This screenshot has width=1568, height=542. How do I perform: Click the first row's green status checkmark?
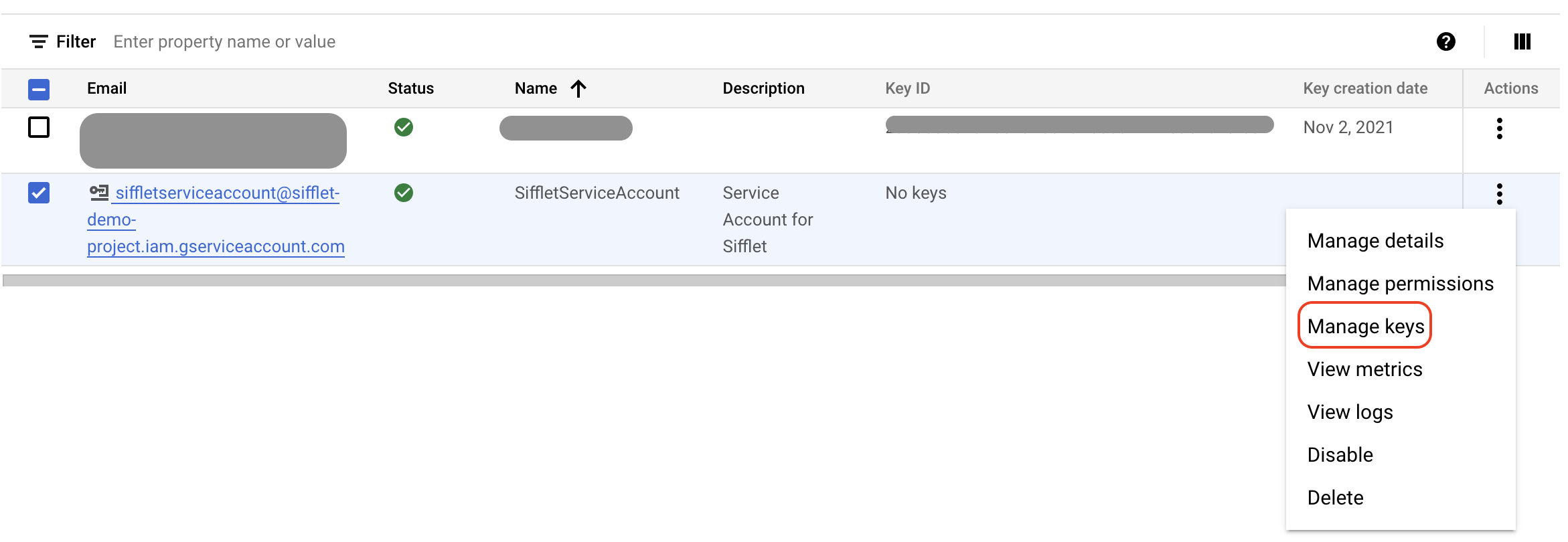click(404, 127)
